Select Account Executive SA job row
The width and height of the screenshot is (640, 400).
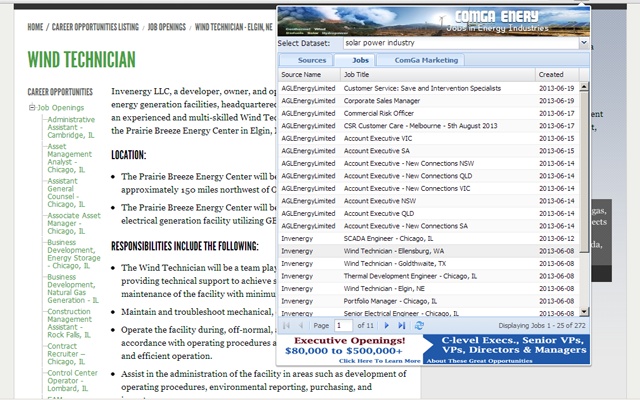tap(429, 151)
